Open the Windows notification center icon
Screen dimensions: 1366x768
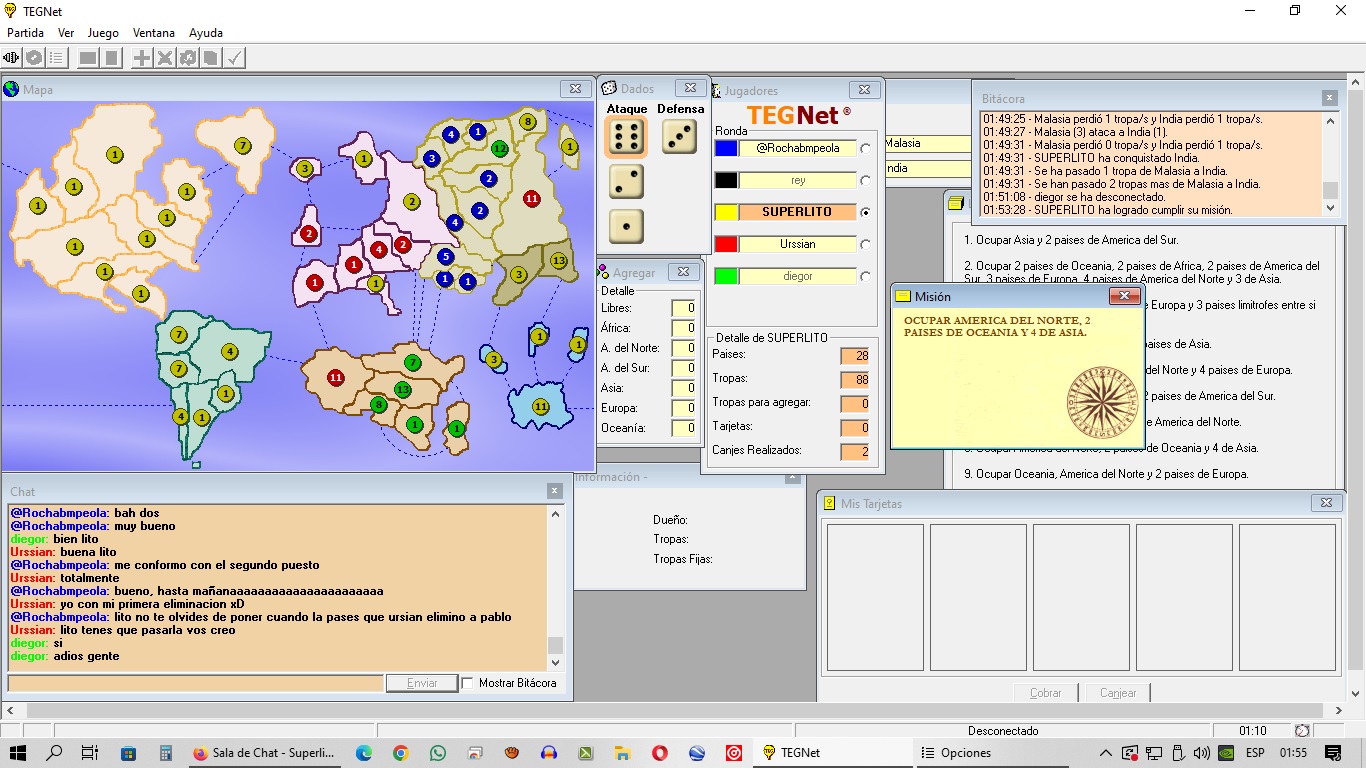point(1333,753)
